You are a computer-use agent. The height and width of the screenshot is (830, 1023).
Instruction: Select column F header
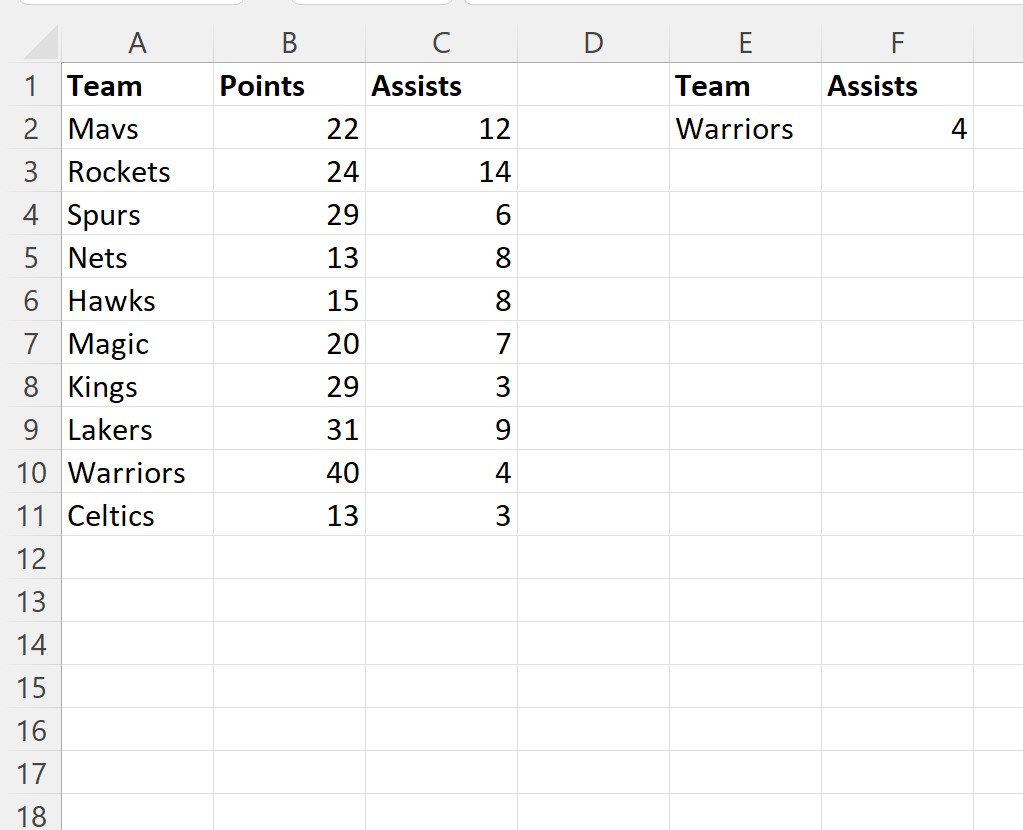click(x=897, y=43)
